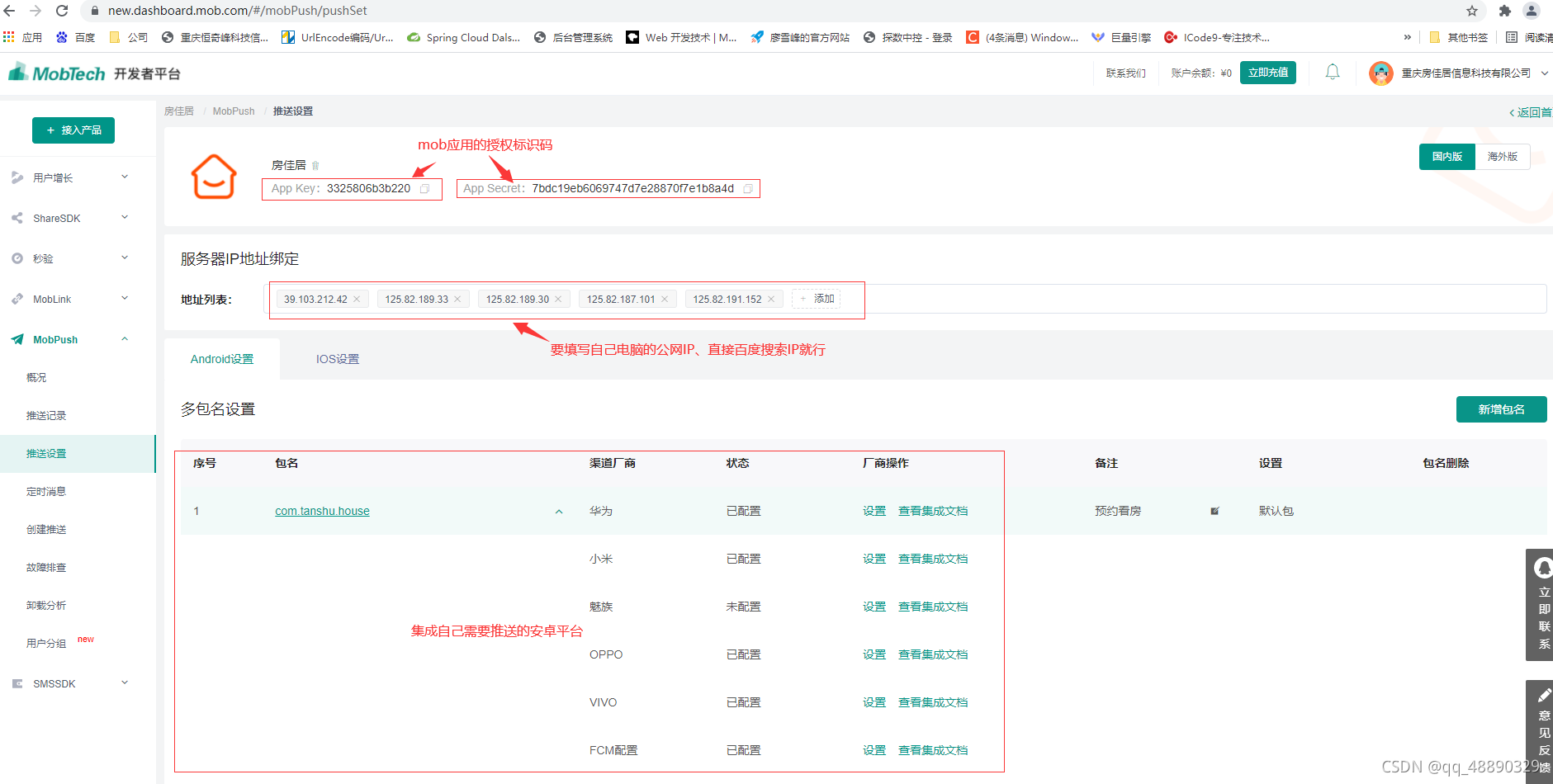Remove IP address 125.82.189.33
This screenshot has width=1553, height=784.
pos(457,300)
